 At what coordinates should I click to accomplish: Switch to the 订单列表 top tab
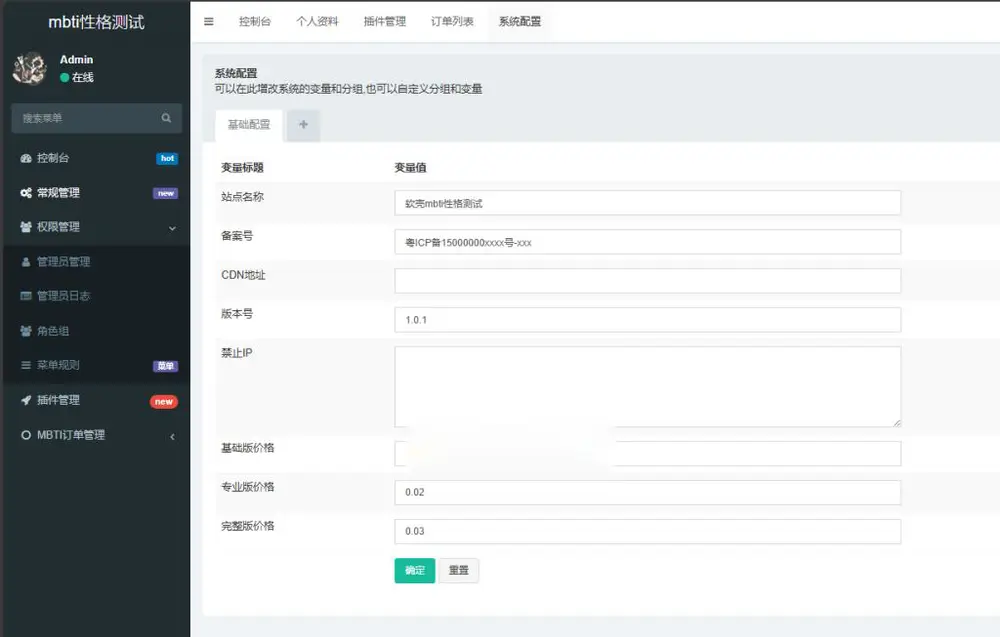(452, 22)
